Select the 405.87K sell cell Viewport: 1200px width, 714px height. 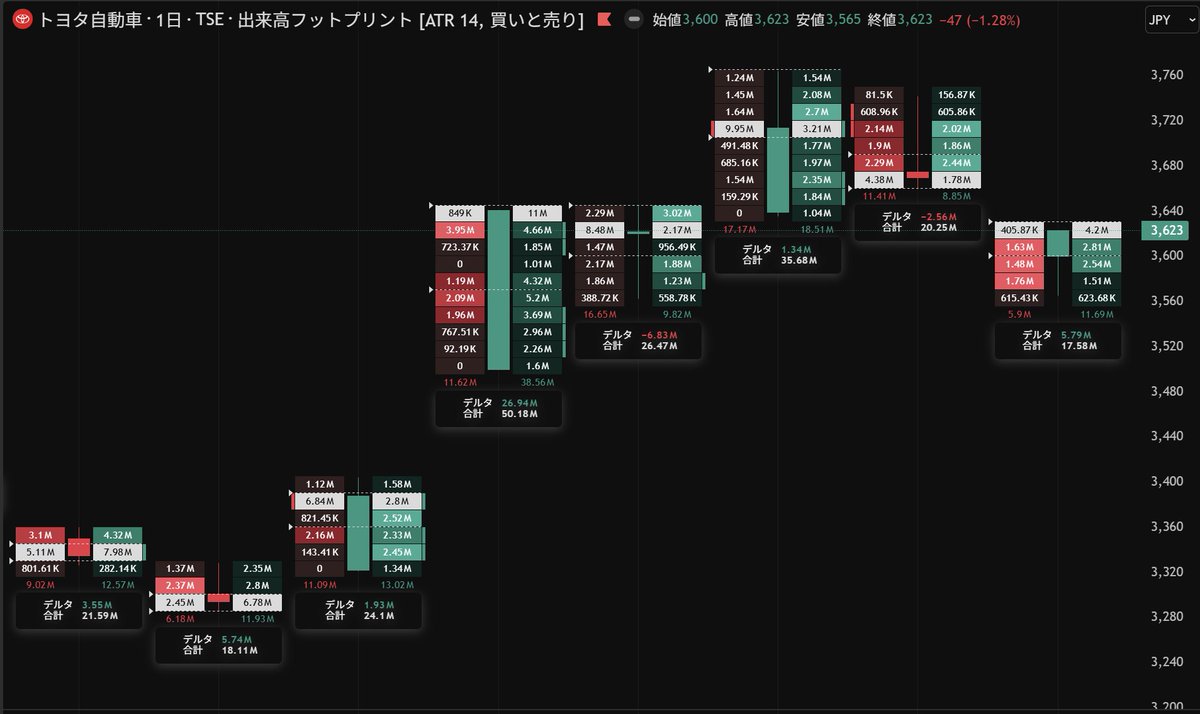[x=1019, y=230]
